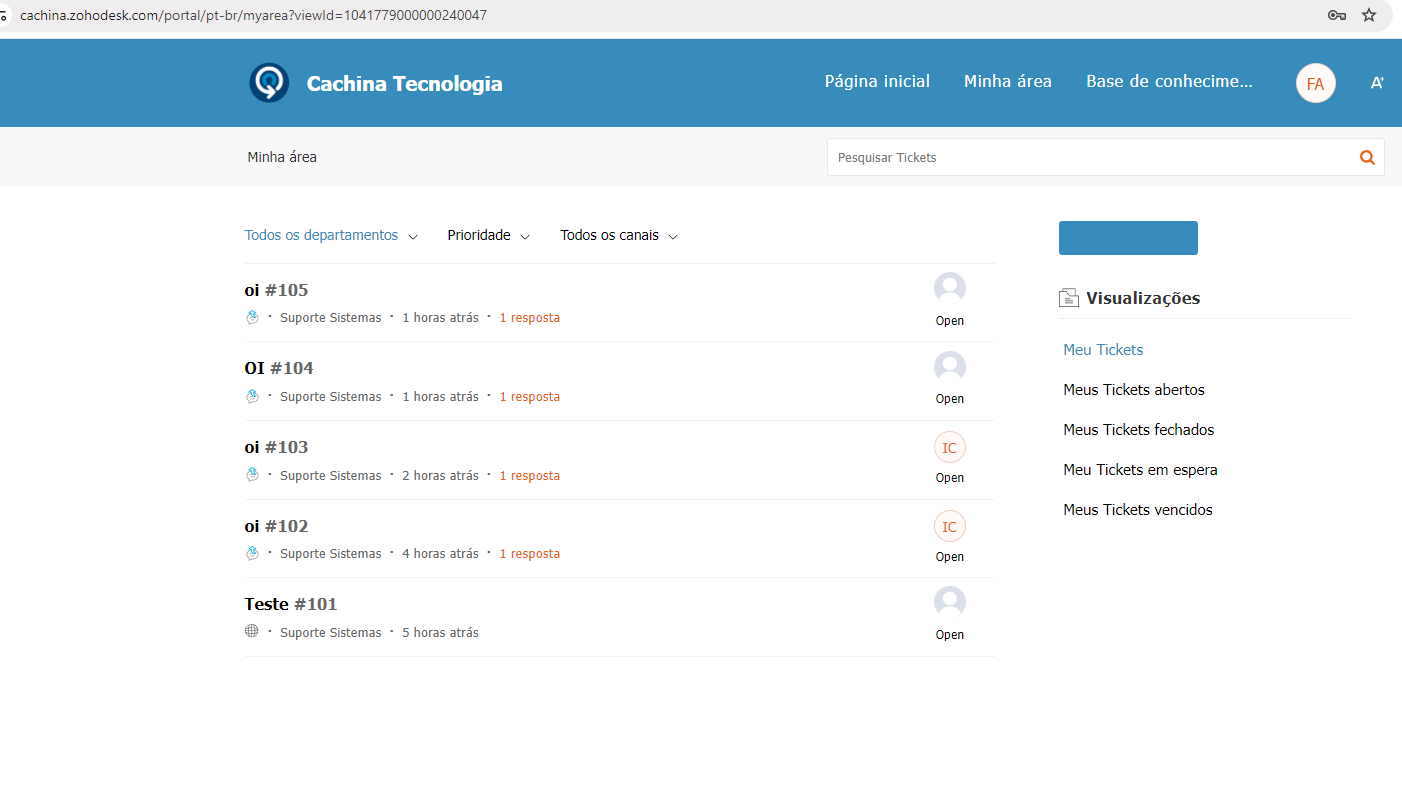Open the FA user avatar menu

click(1315, 84)
